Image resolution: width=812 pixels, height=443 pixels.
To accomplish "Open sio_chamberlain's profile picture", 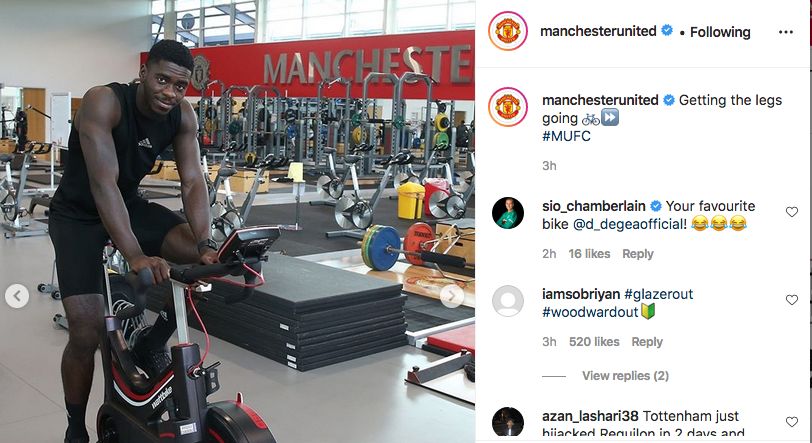I will pos(508,212).
